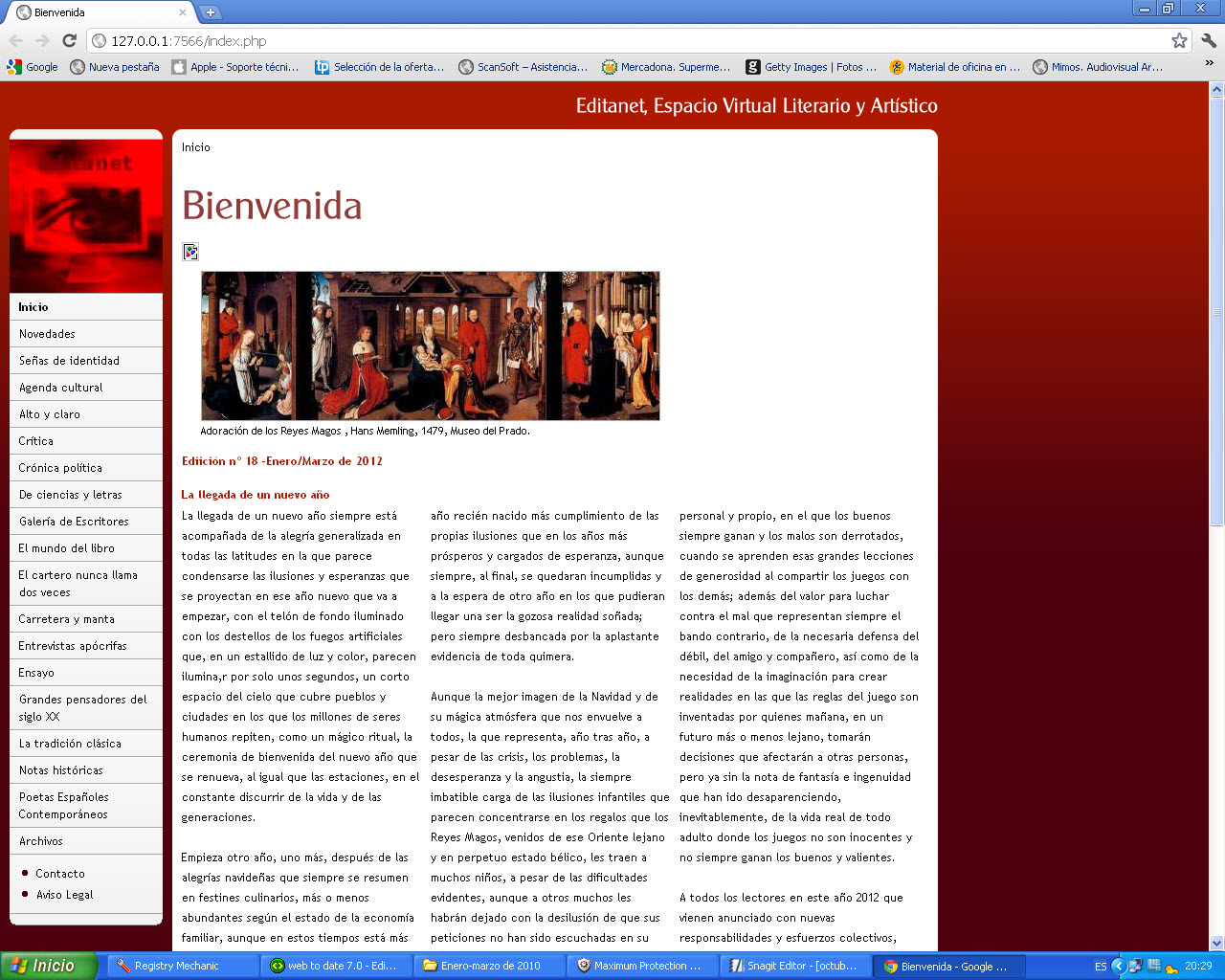Image resolution: width=1225 pixels, height=980 pixels.
Task: Reload the current page
Action: pos(69,40)
